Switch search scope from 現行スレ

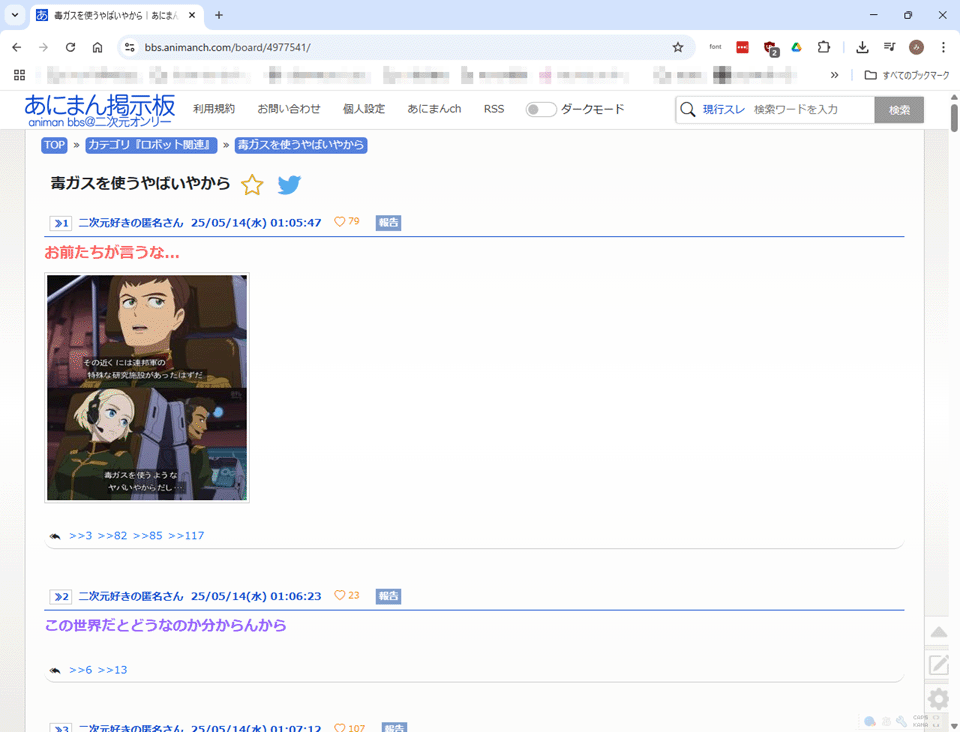click(x=724, y=110)
